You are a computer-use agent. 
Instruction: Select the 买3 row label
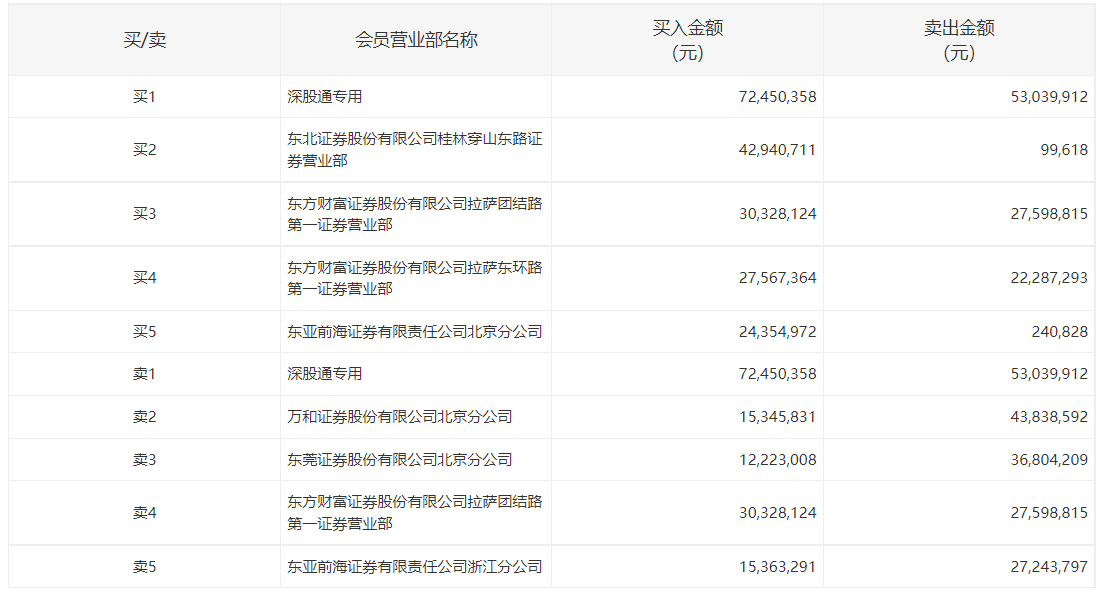click(144, 214)
